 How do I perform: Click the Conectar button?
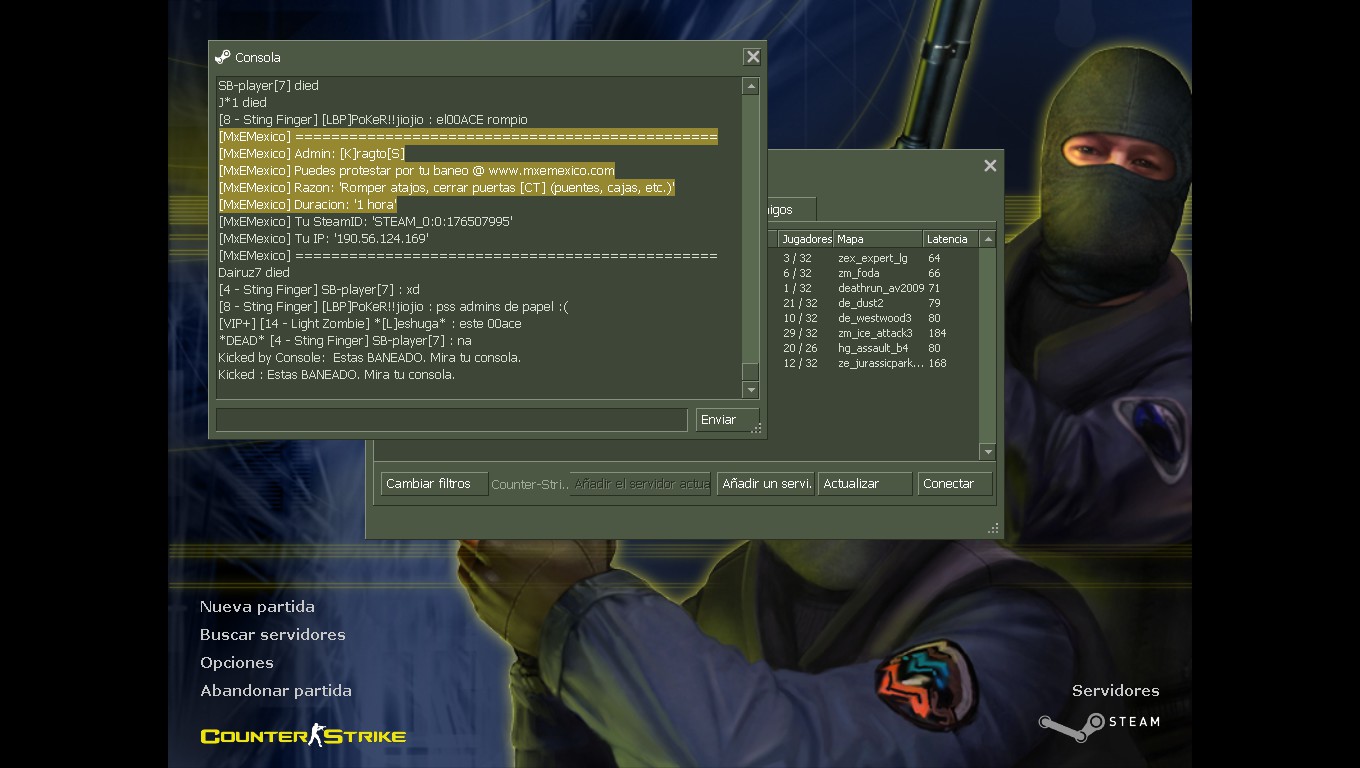955,484
